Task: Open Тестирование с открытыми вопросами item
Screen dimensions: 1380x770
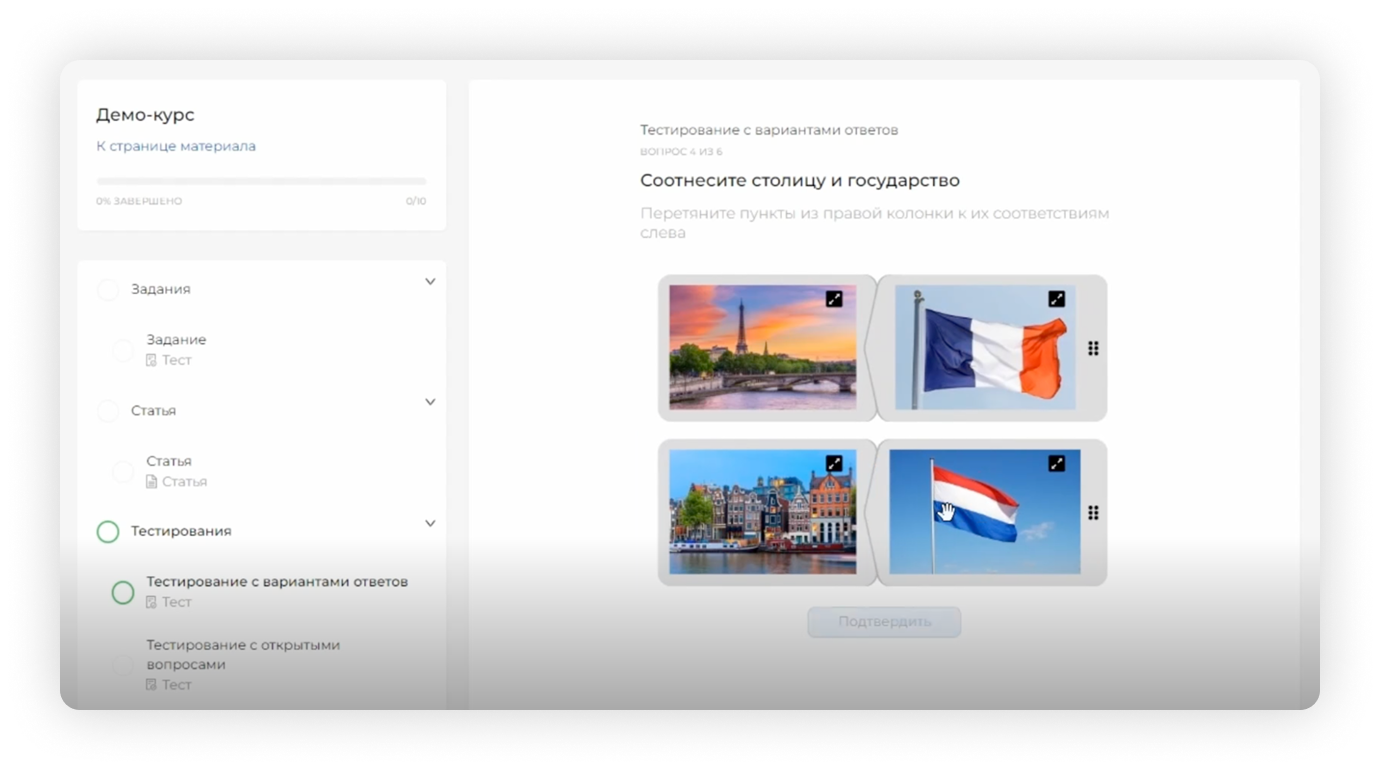Action: [243, 654]
